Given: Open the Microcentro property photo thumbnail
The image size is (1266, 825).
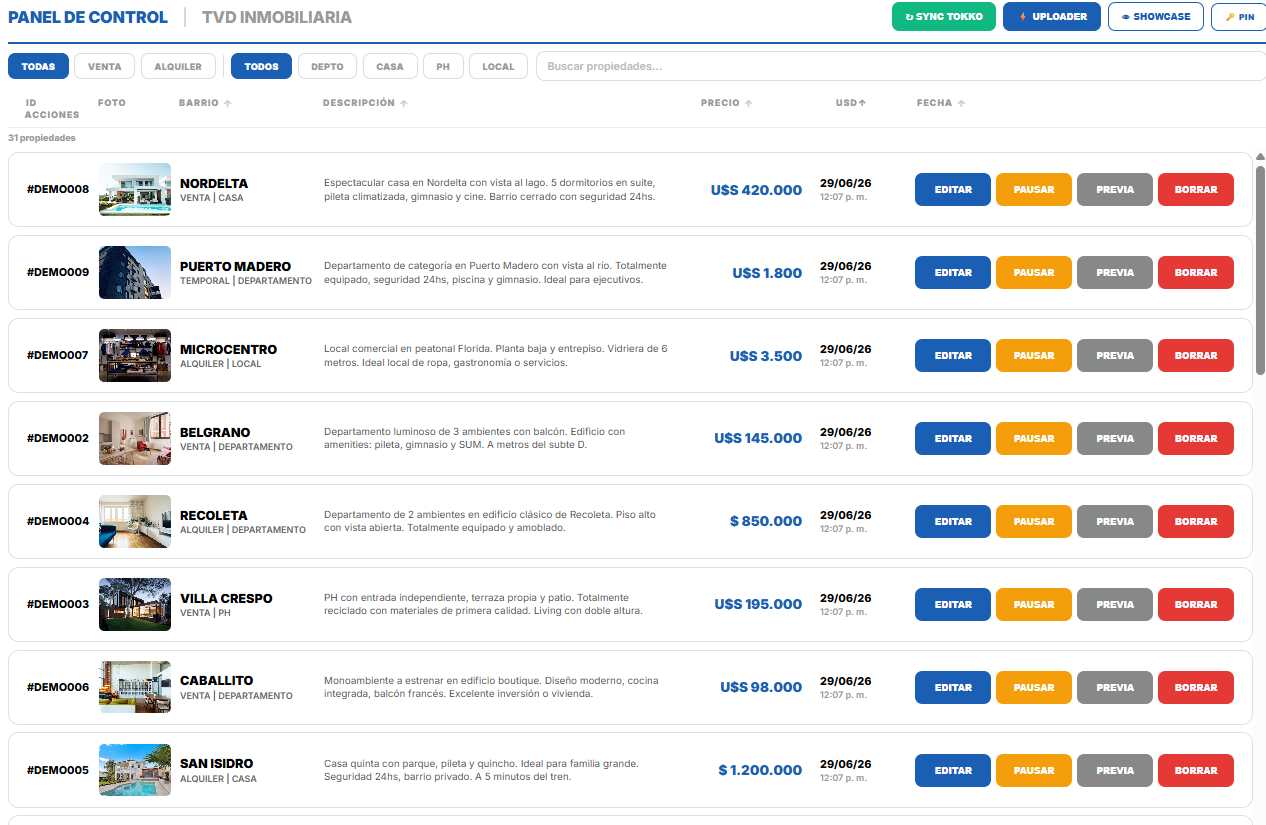Looking at the screenshot, I should [135, 355].
